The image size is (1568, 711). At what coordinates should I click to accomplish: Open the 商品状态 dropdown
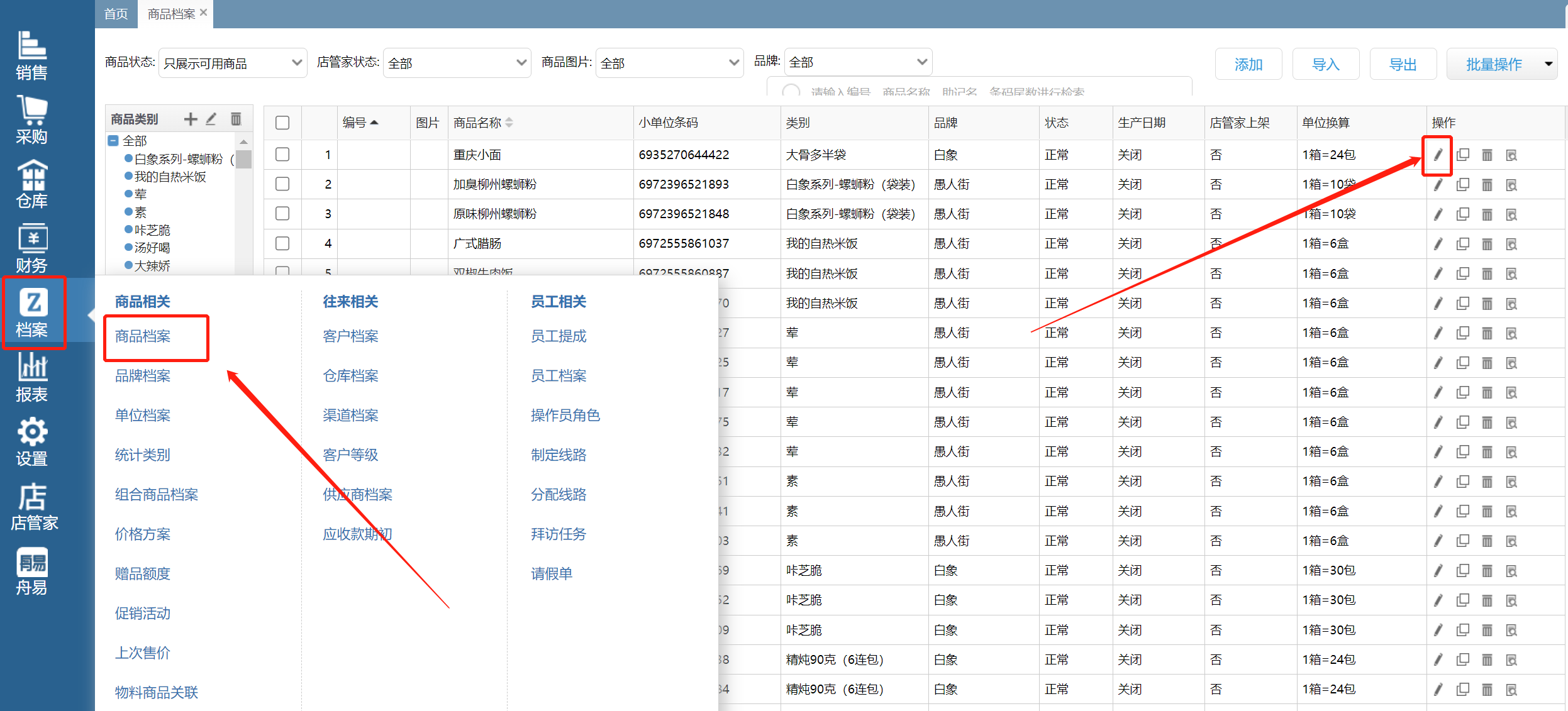coord(233,63)
